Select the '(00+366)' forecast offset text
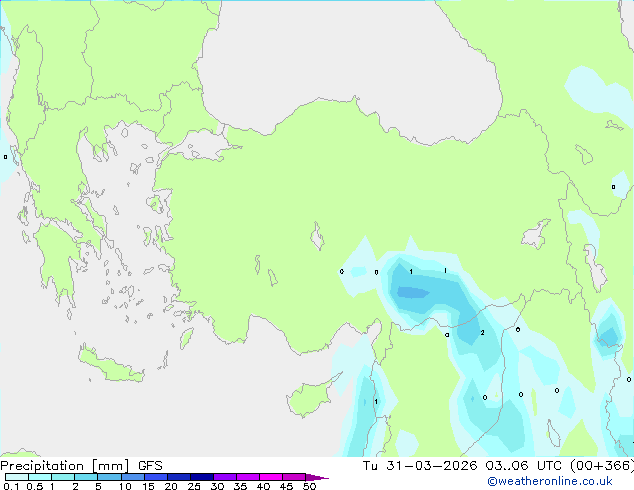Viewport: 634px width, 490px height. 602,466
